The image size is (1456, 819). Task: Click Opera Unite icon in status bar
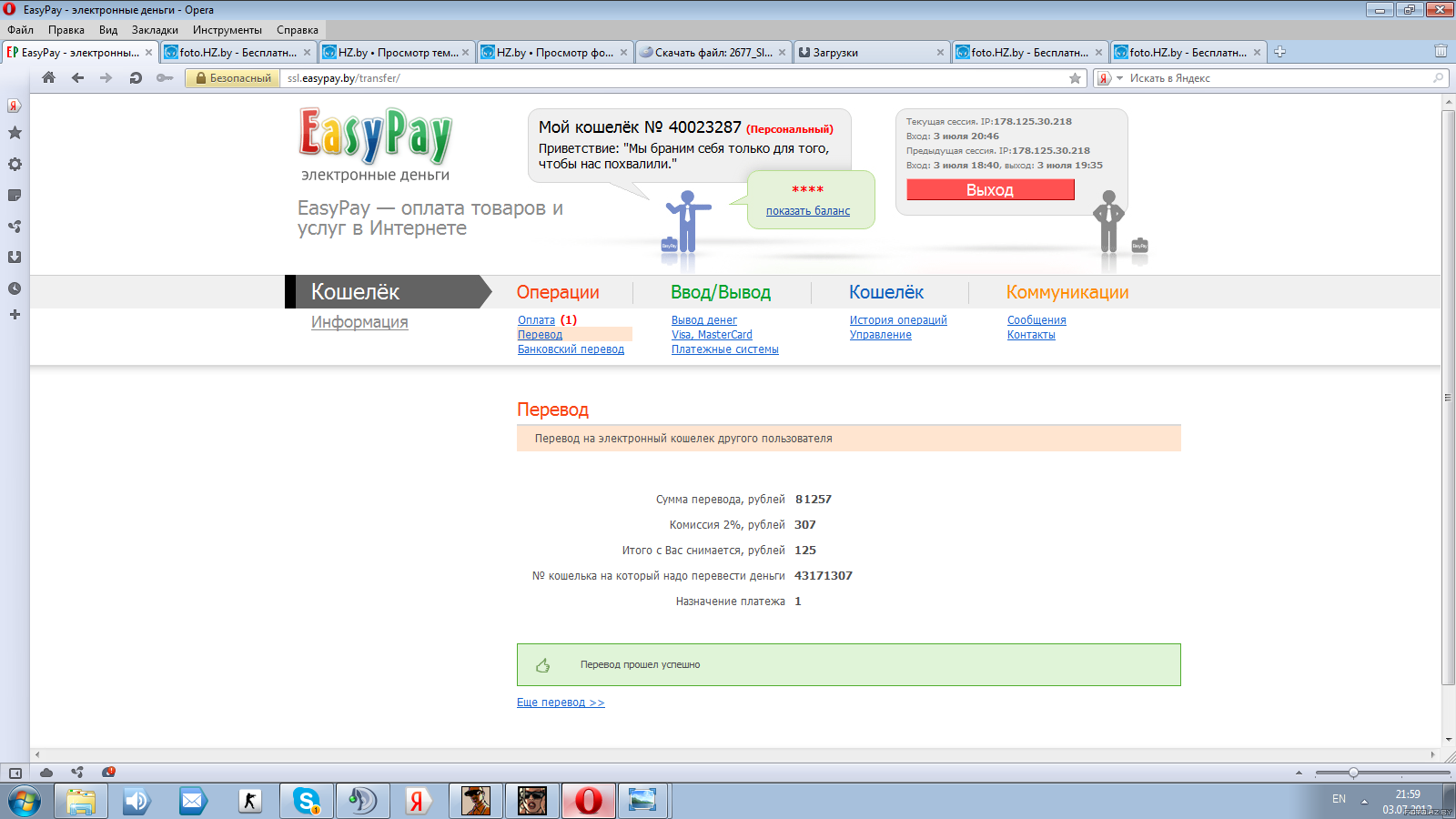[x=77, y=773]
